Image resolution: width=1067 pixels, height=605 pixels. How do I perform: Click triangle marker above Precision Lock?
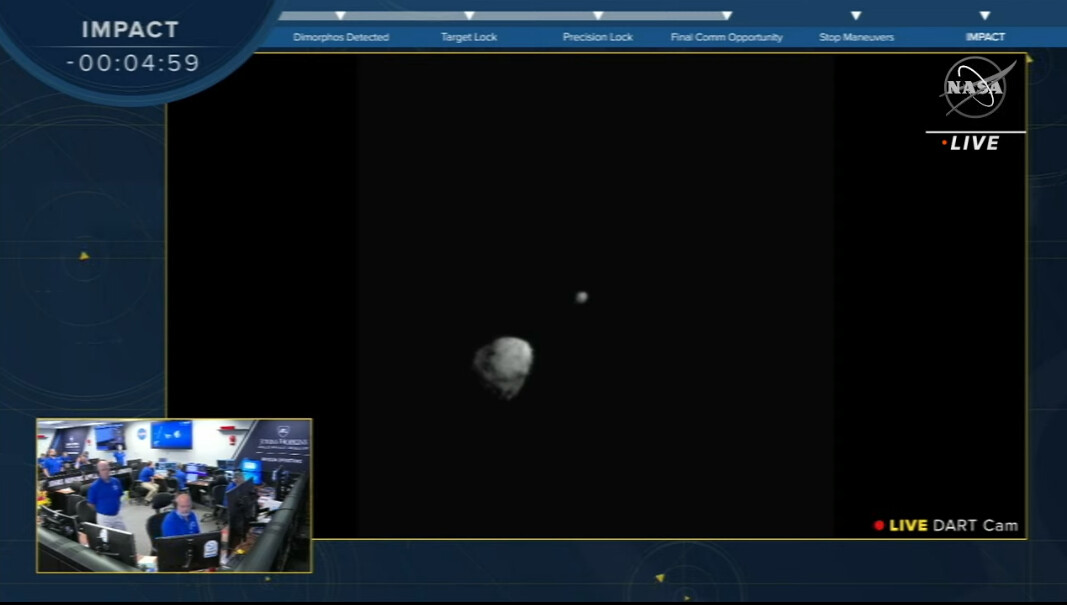[598, 16]
